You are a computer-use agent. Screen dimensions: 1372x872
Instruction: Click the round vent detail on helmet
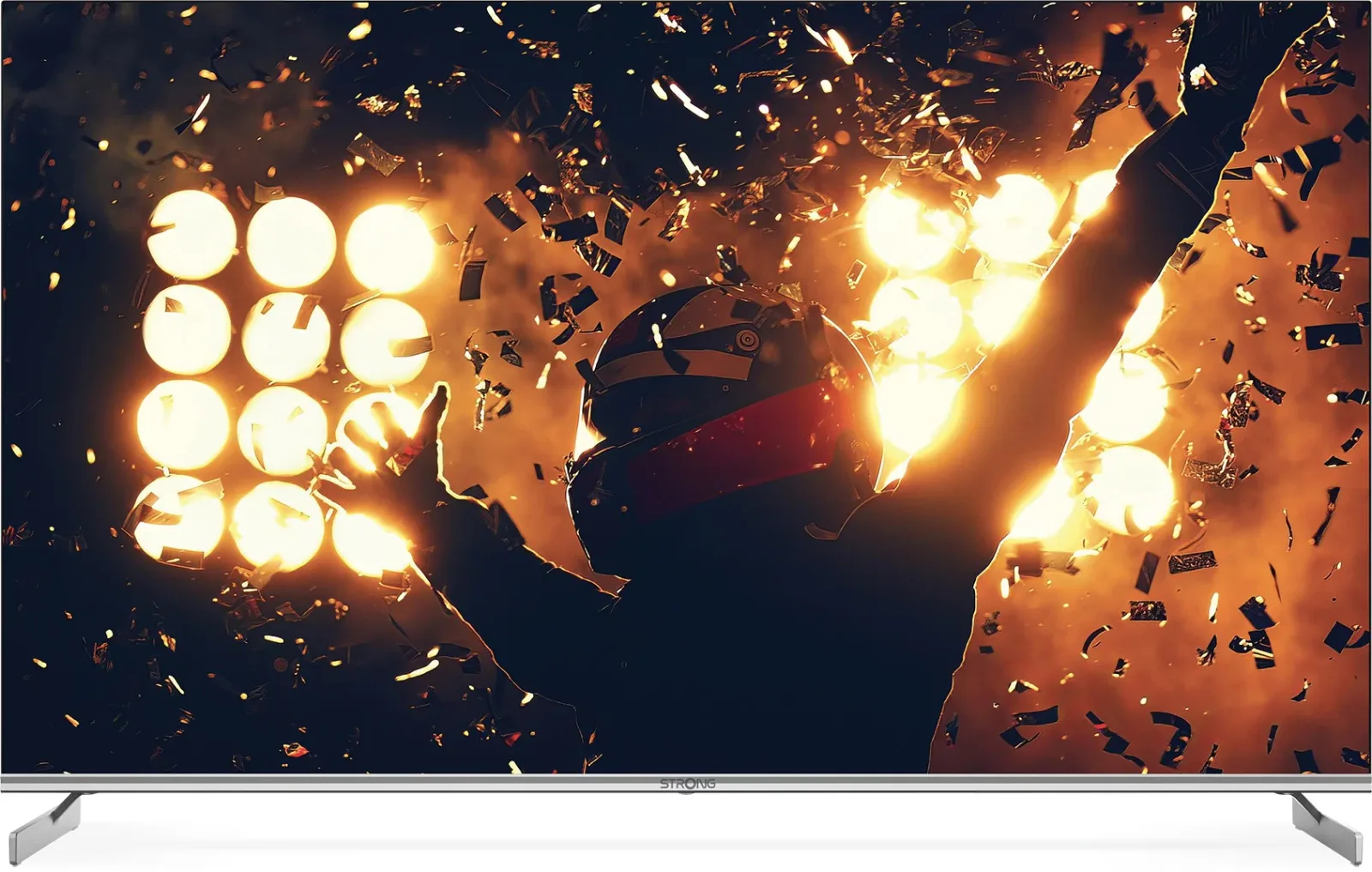tap(748, 340)
